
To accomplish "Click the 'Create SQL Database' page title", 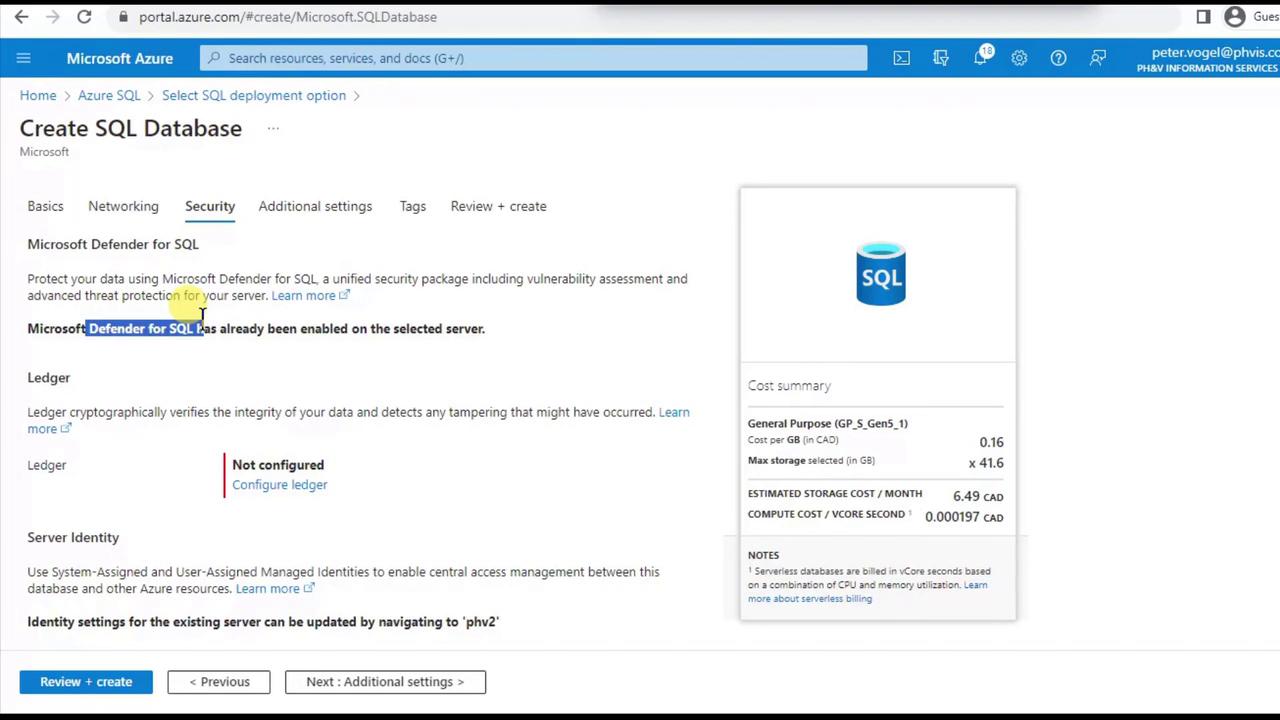I will [x=131, y=128].
